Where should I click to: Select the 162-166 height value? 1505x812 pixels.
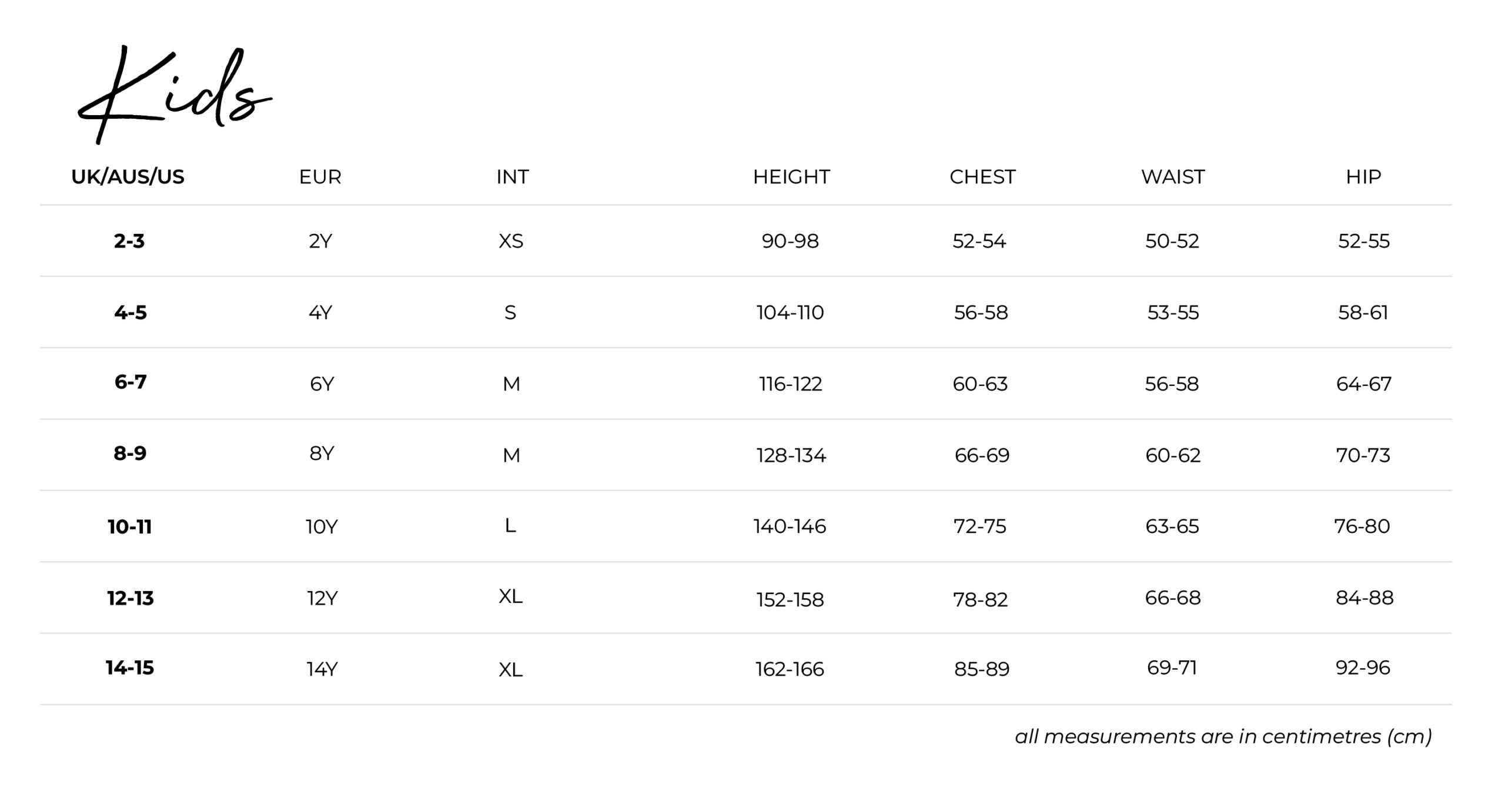point(790,669)
